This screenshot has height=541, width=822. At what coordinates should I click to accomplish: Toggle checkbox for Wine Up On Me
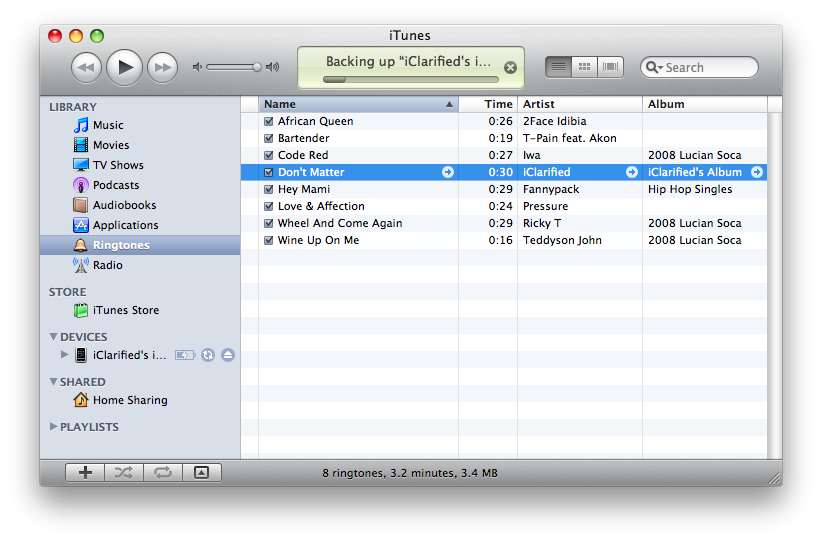click(x=268, y=240)
